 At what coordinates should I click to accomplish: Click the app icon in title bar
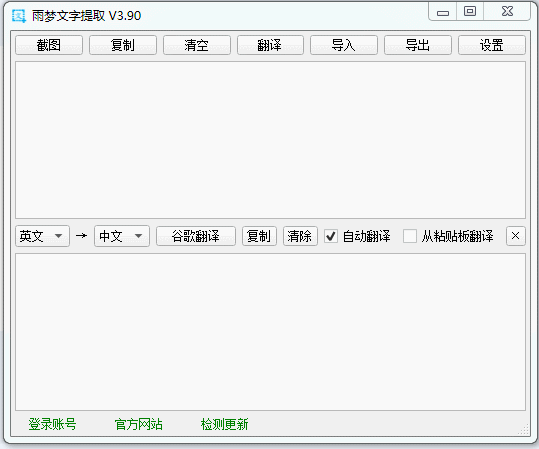[19, 15]
